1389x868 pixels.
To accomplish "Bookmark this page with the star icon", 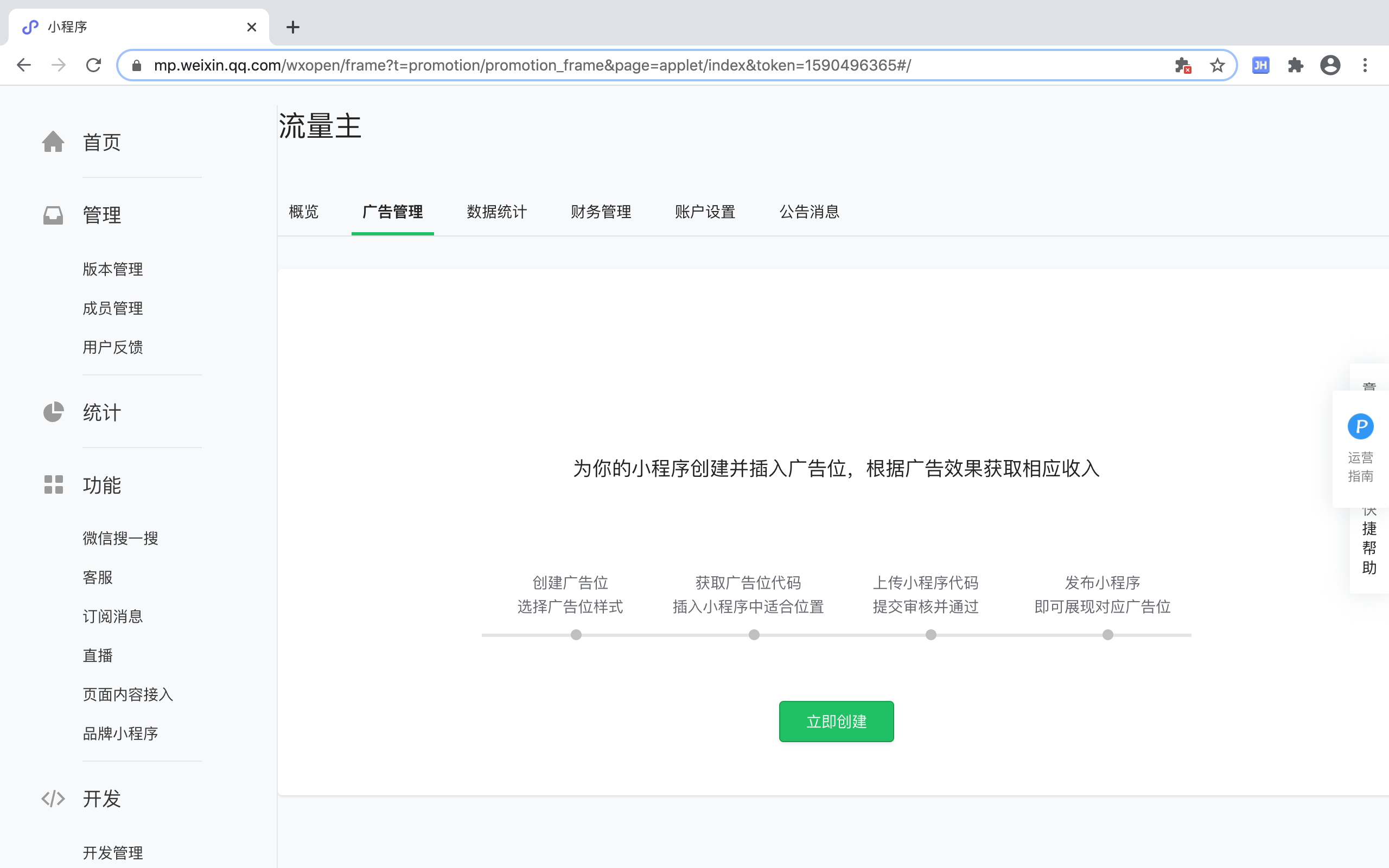I will [1217, 66].
